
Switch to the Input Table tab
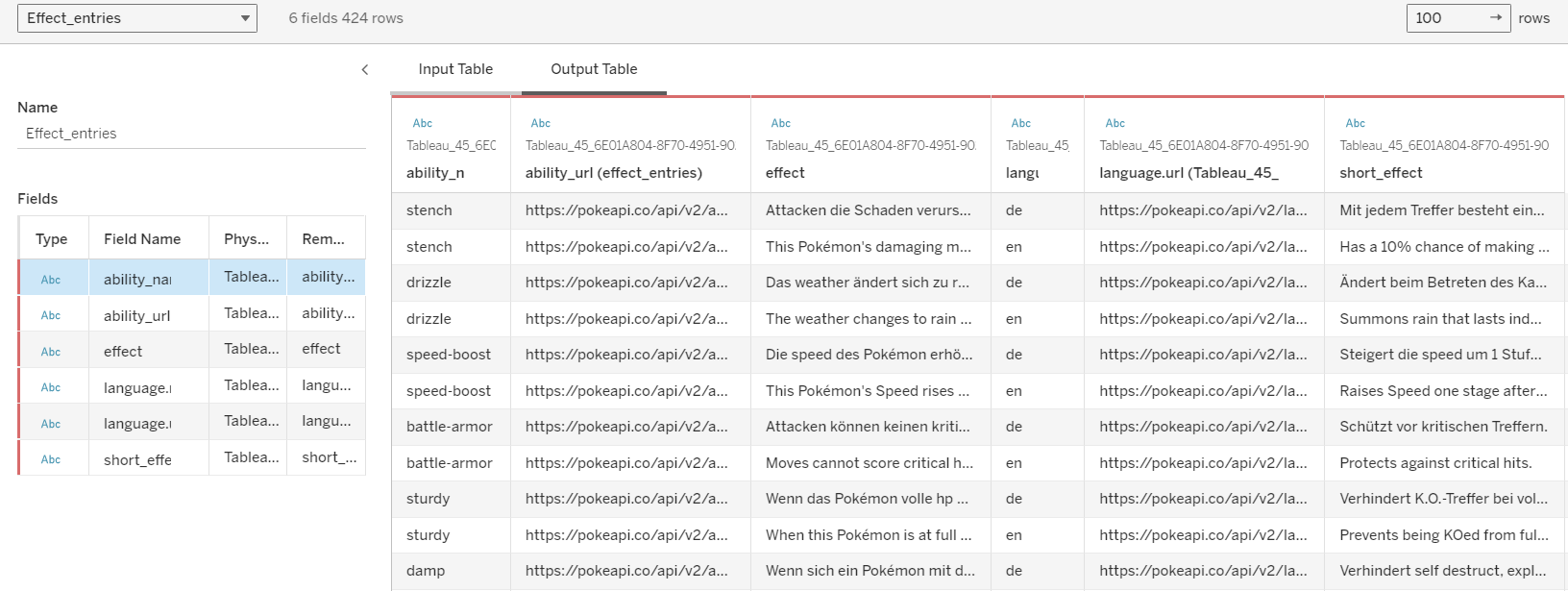coord(455,69)
